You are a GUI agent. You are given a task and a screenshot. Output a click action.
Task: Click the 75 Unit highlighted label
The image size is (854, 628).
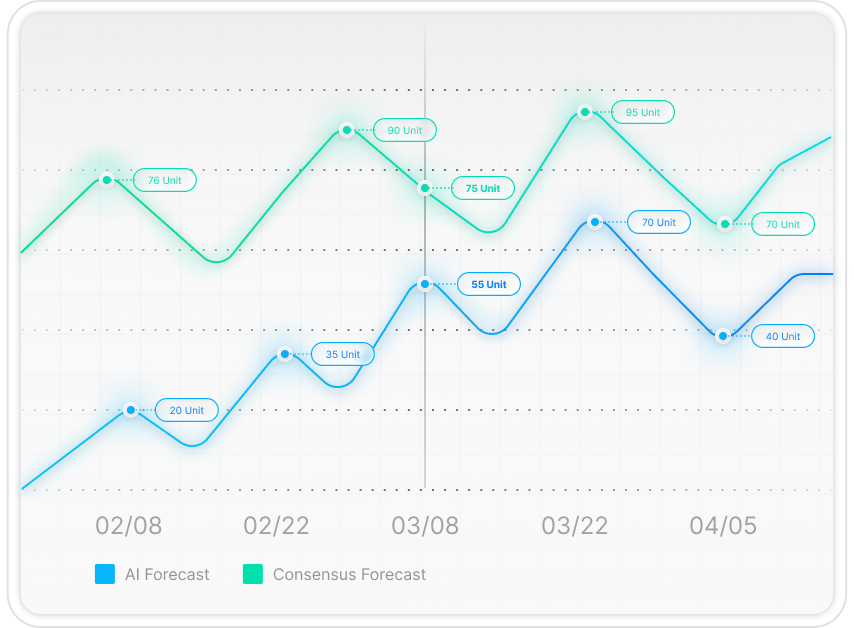[x=483, y=188]
